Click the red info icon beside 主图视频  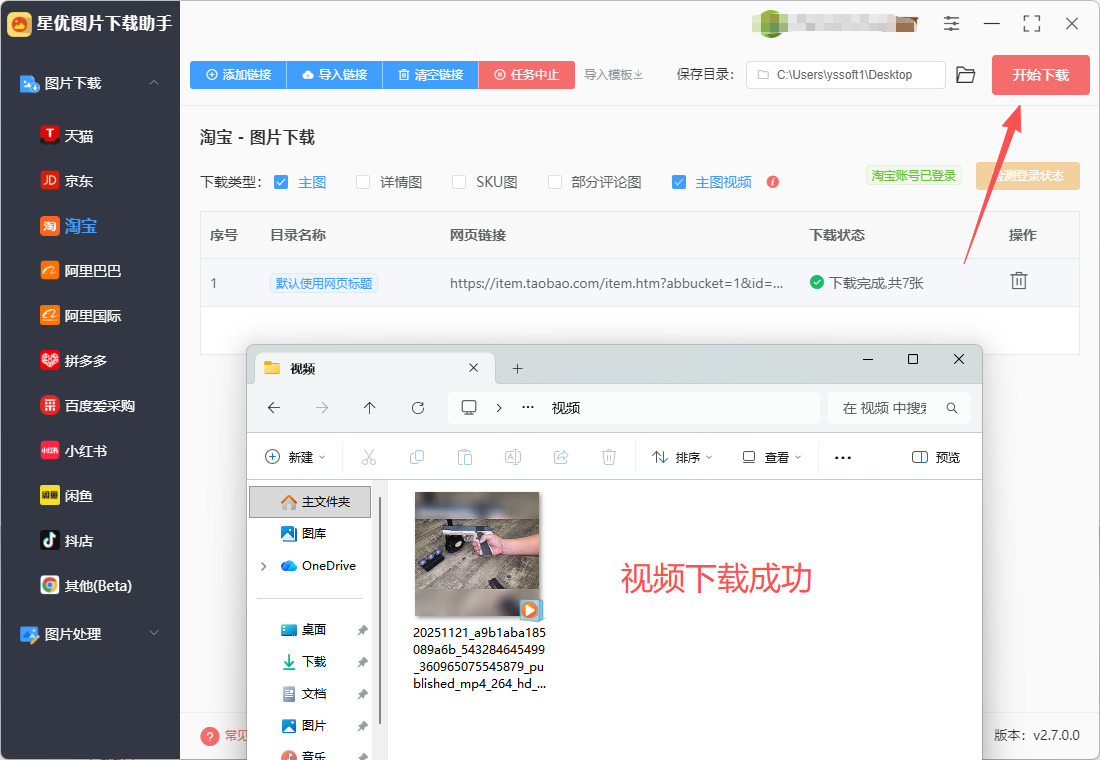772,182
